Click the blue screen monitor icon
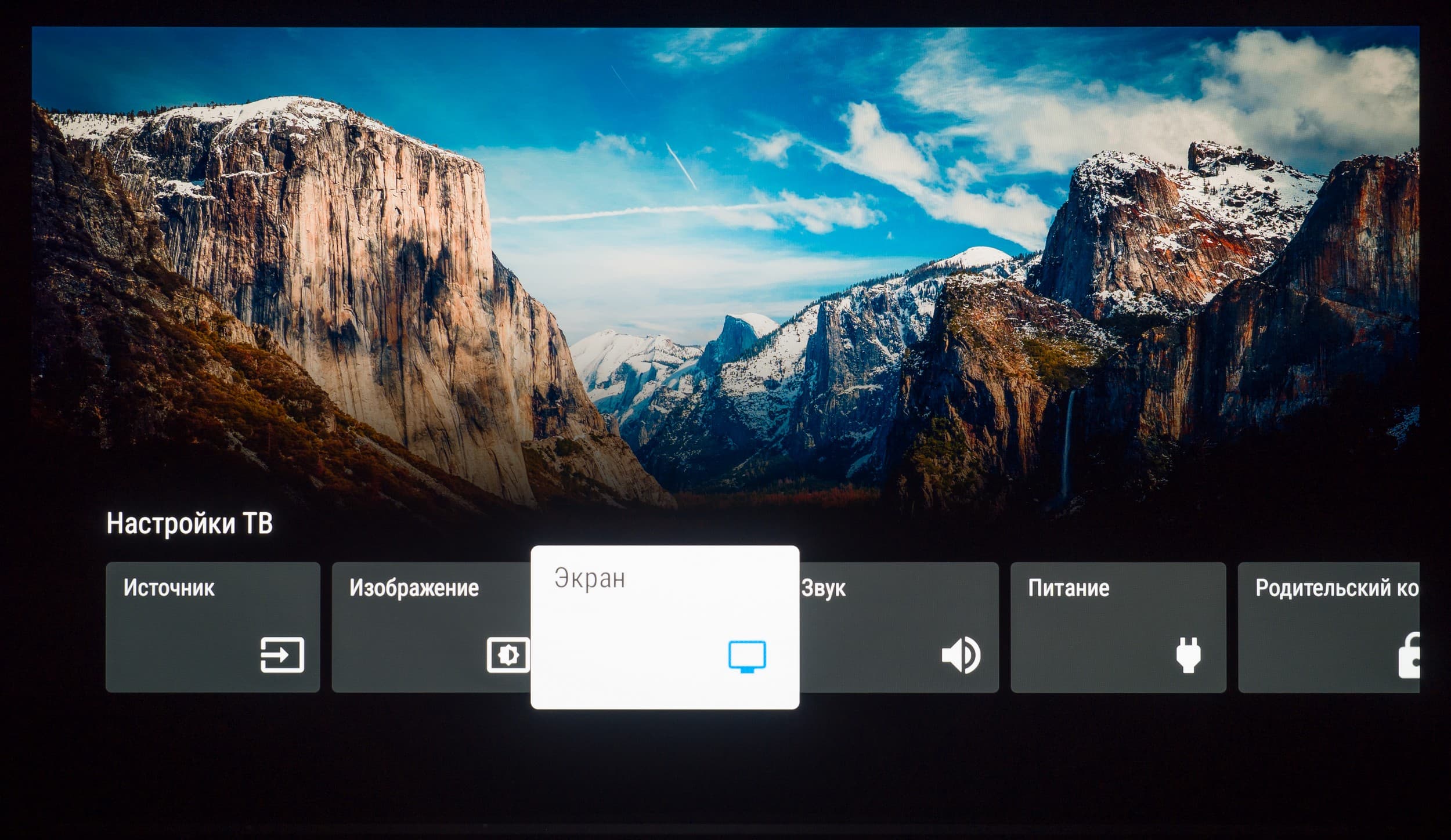This screenshot has width=1451, height=840. 747,656
